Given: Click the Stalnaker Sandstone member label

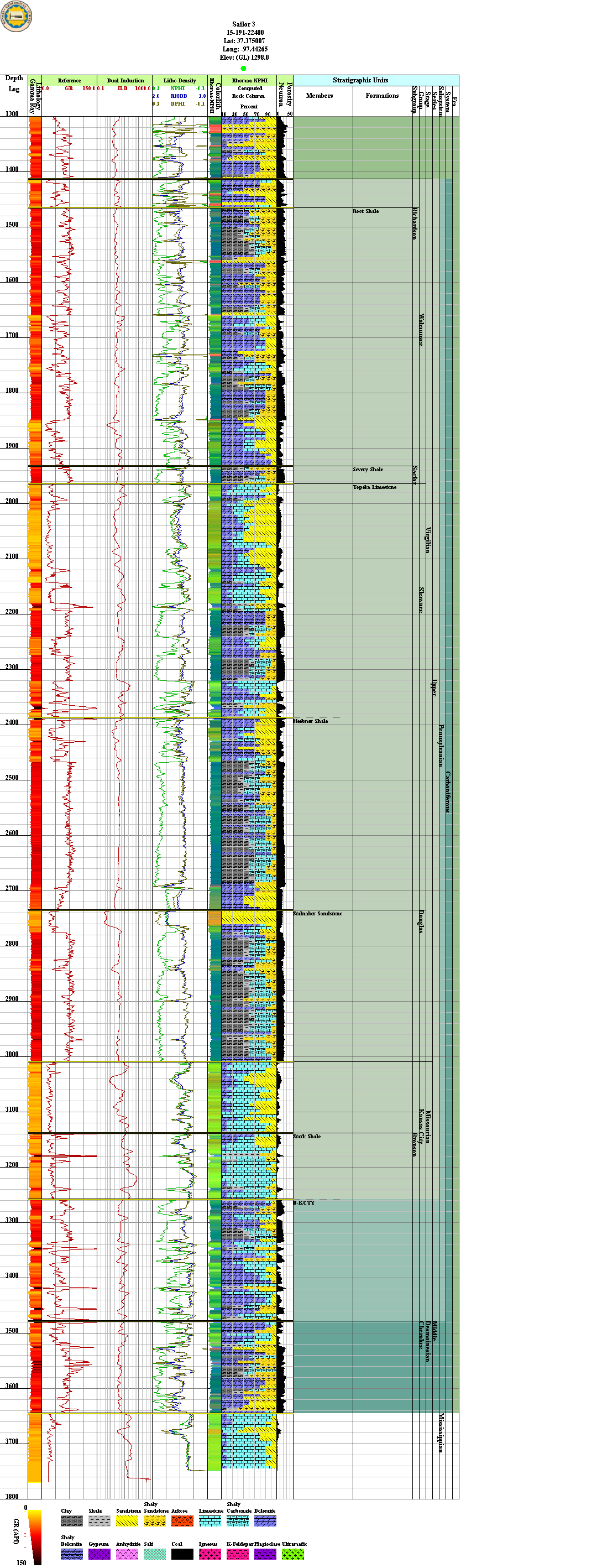Looking at the screenshot, I should pos(318,913).
